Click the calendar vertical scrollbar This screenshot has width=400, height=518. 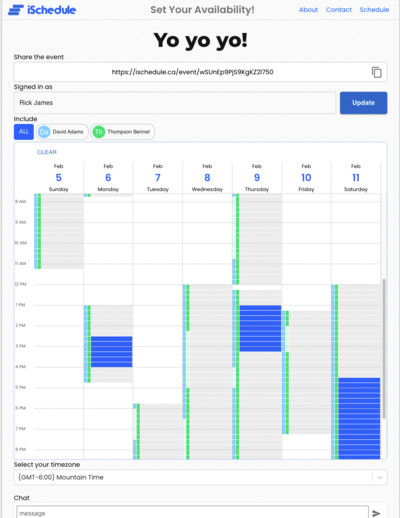pyautogui.click(x=384, y=348)
